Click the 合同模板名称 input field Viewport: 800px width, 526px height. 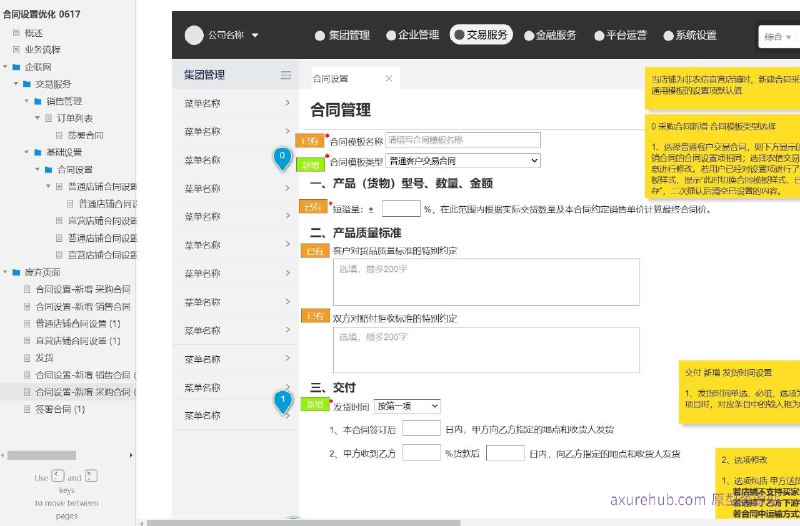point(463,140)
